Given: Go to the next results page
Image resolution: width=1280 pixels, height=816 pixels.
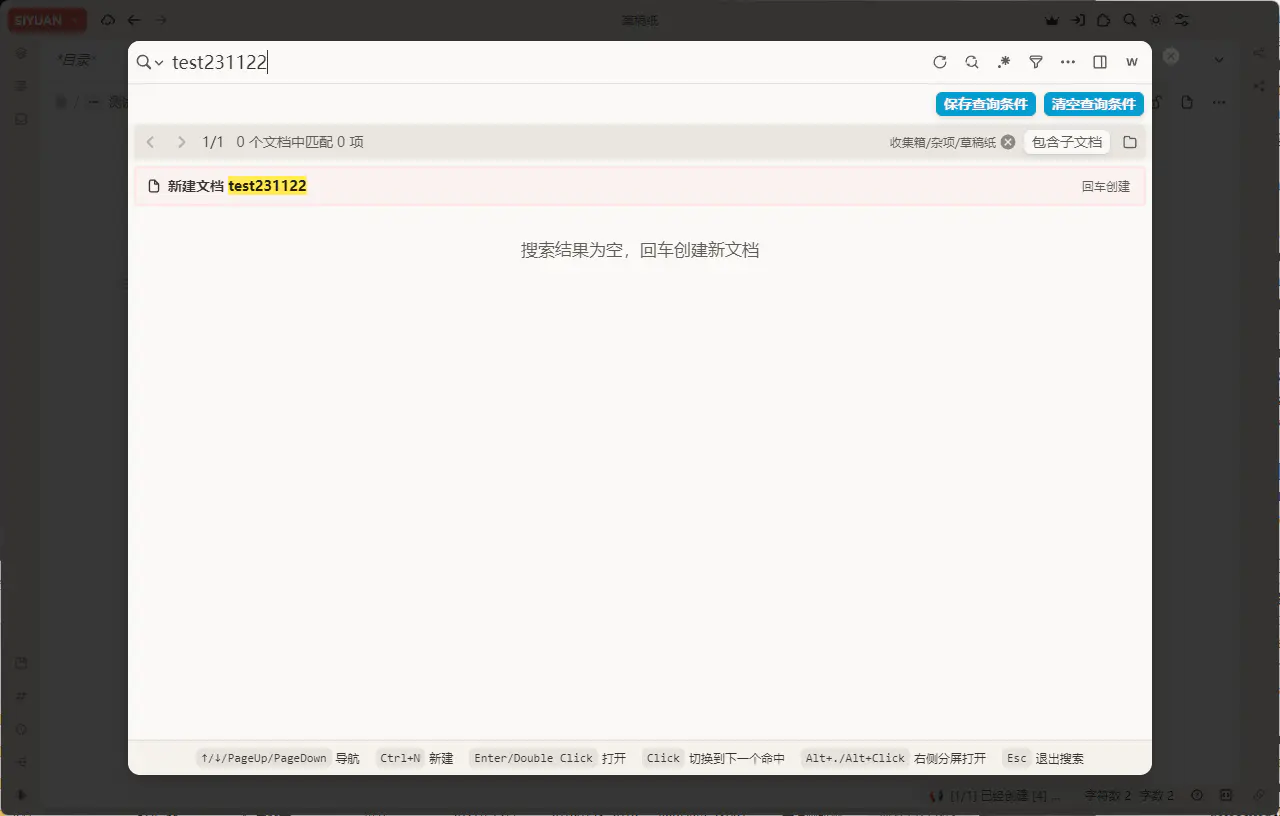Looking at the screenshot, I should tap(181, 142).
